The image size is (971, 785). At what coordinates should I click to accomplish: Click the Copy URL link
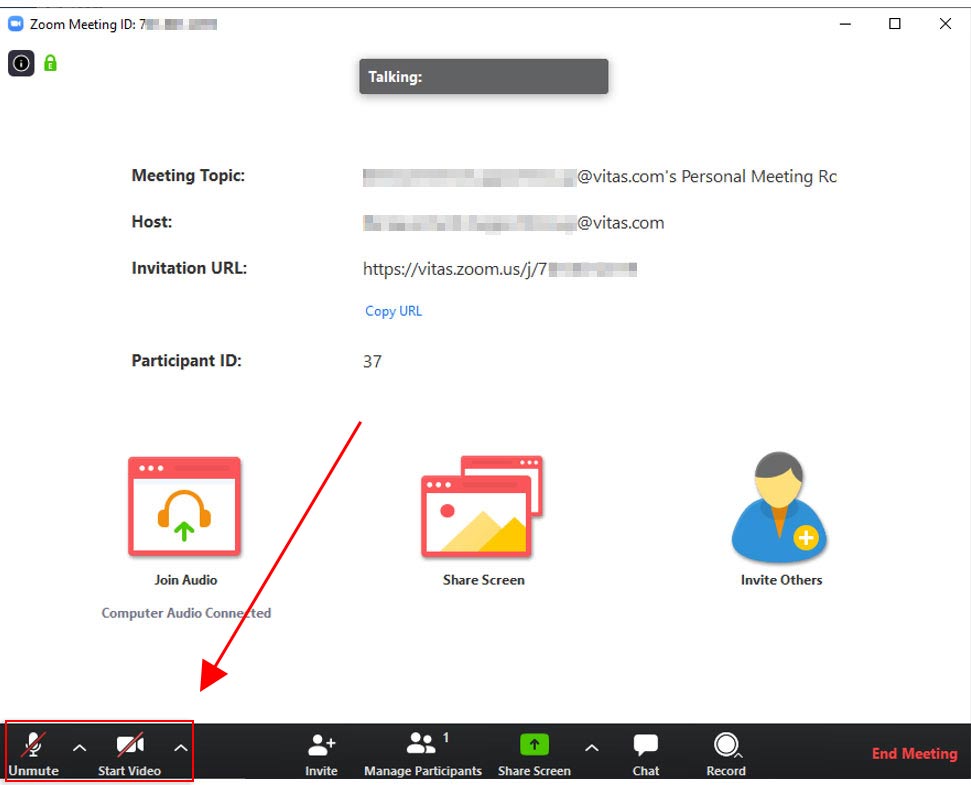pos(392,311)
